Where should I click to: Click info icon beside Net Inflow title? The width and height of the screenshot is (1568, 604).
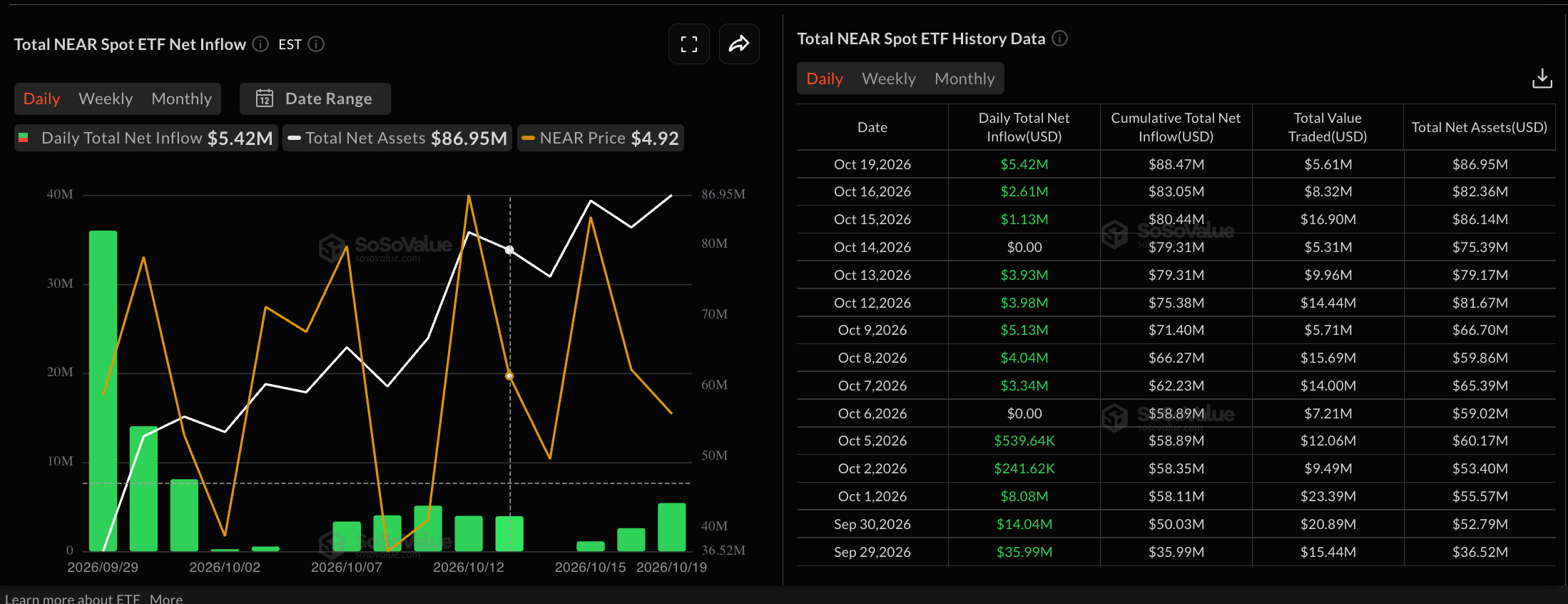(260, 44)
